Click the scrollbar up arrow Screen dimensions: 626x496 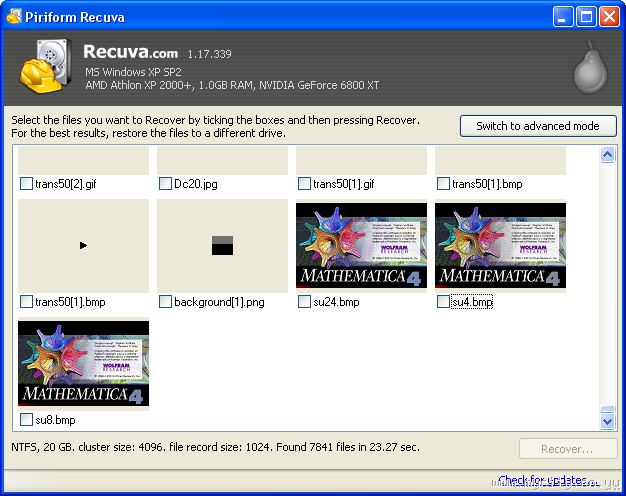(608, 155)
